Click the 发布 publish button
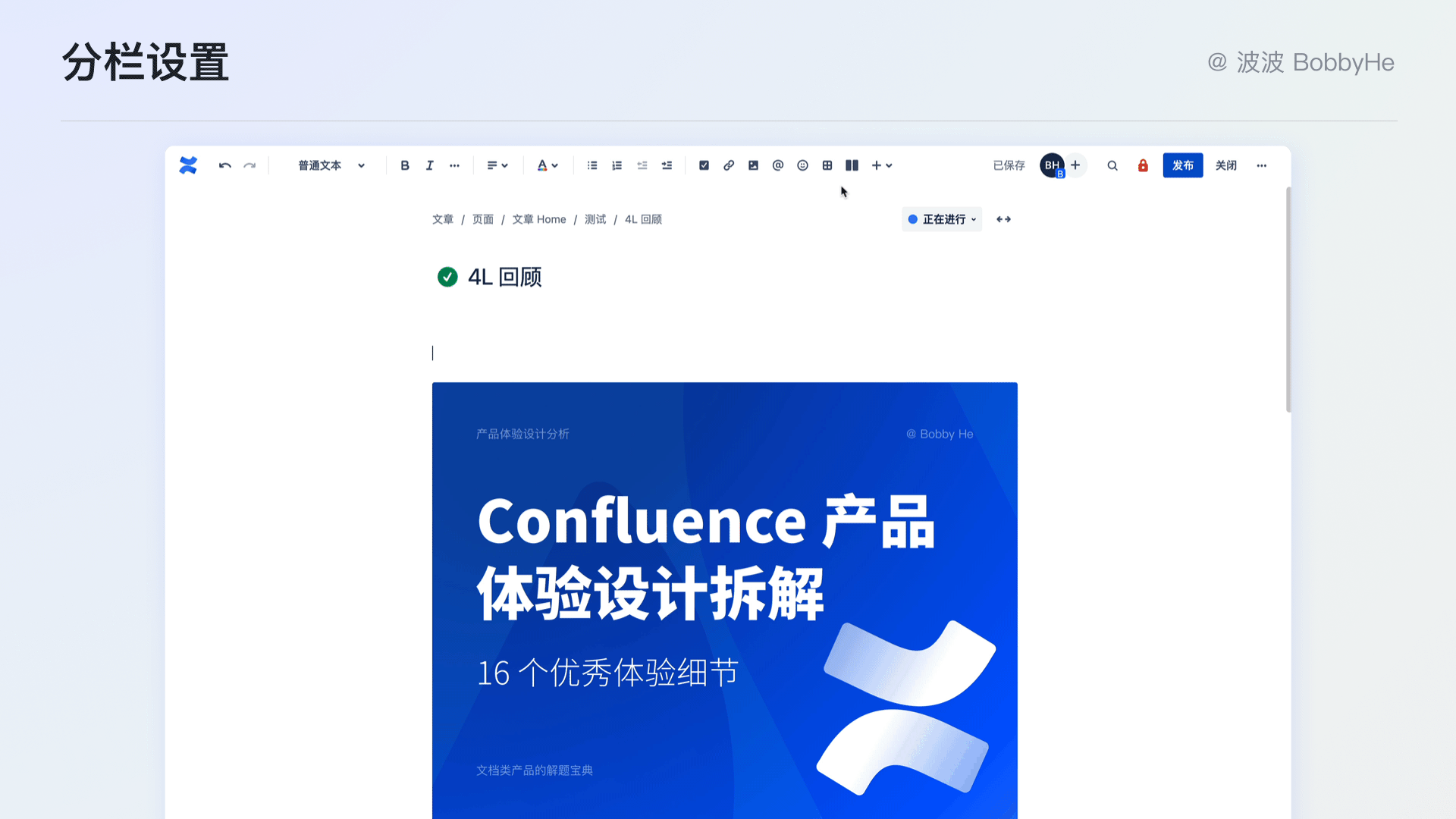This screenshot has height=819, width=1456. pos(1182,165)
